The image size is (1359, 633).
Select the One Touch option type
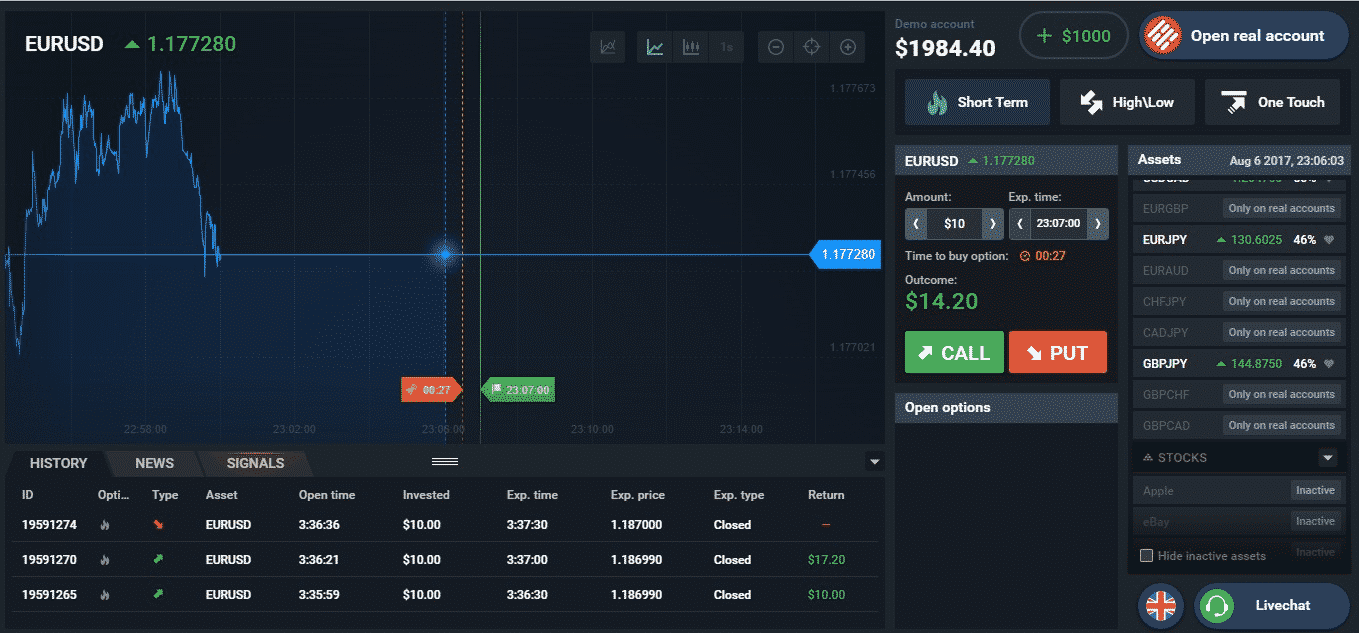coord(1272,102)
